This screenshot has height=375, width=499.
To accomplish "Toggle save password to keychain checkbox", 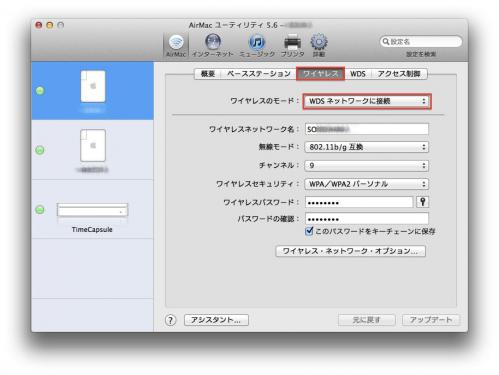I will 309,231.
